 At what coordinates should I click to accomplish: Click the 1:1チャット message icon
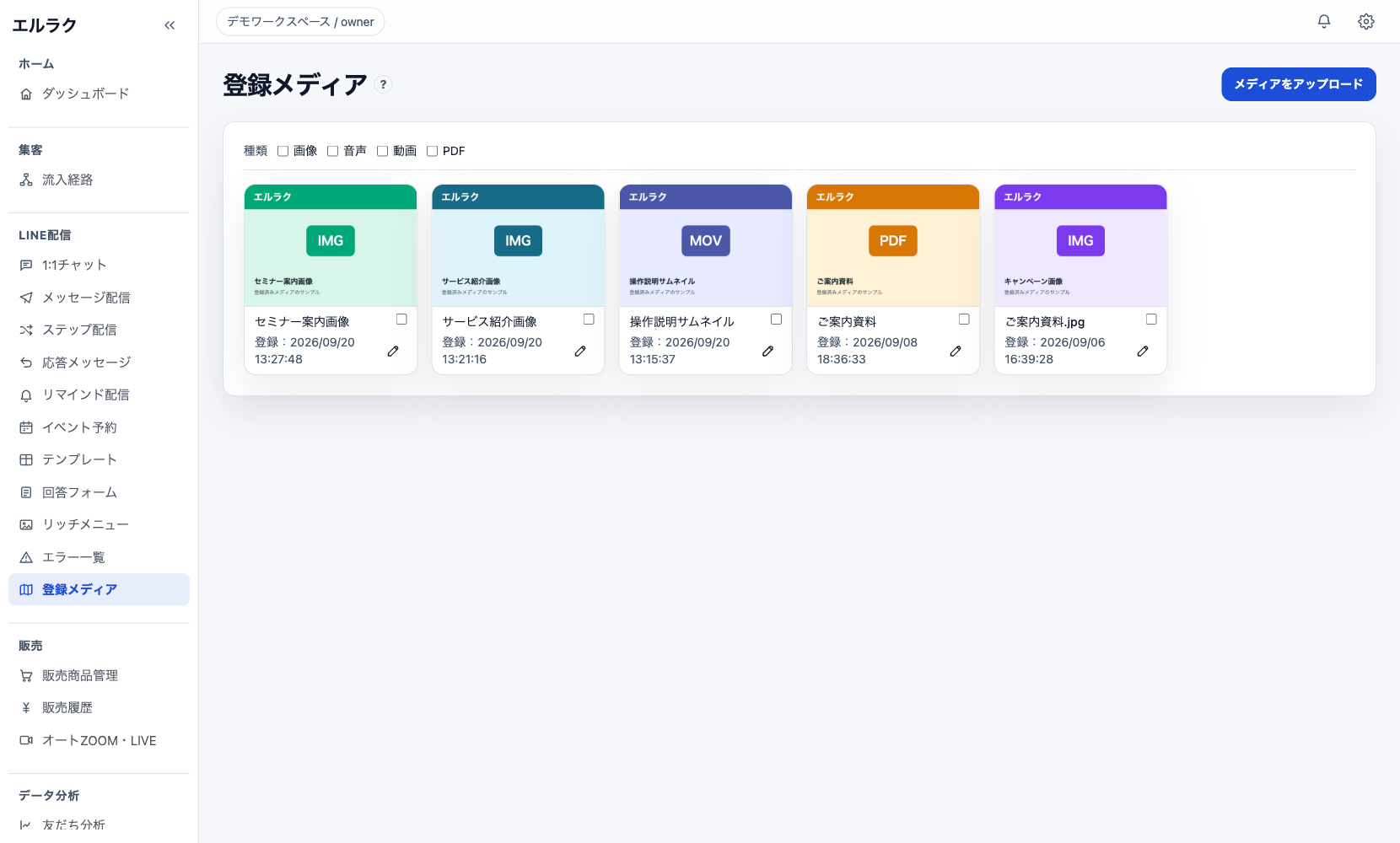[x=26, y=265]
